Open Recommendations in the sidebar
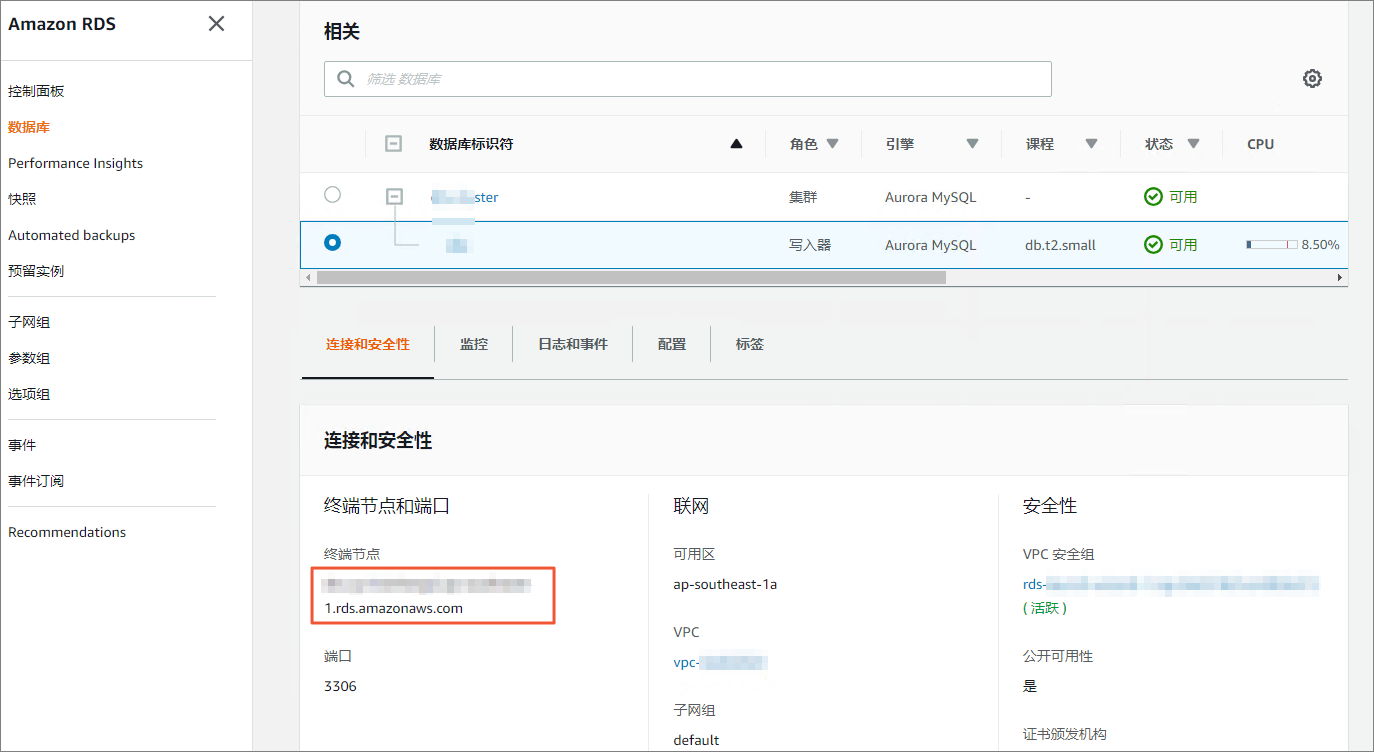The image size is (1374, 752). pyautogui.click(x=67, y=532)
